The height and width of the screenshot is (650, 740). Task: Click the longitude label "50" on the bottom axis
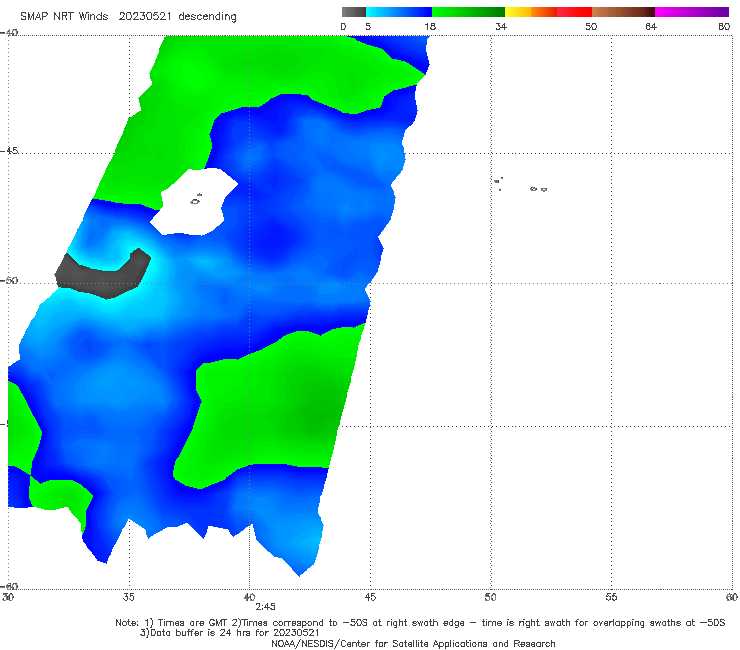[x=490, y=597]
